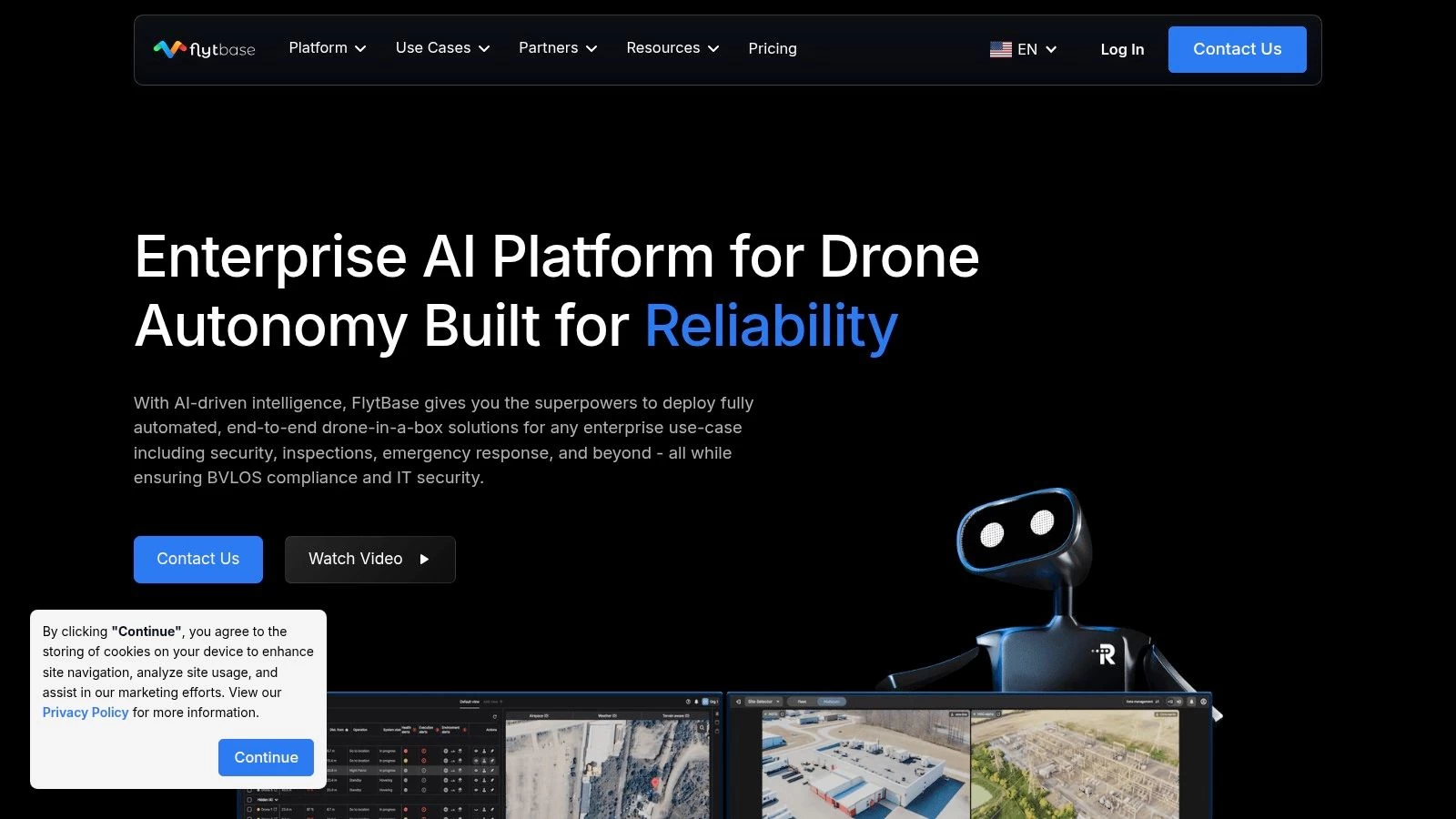This screenshot has height=819, width=1456.
Task: Expand the Platform dropdown menu
Action: pos(327,48)
